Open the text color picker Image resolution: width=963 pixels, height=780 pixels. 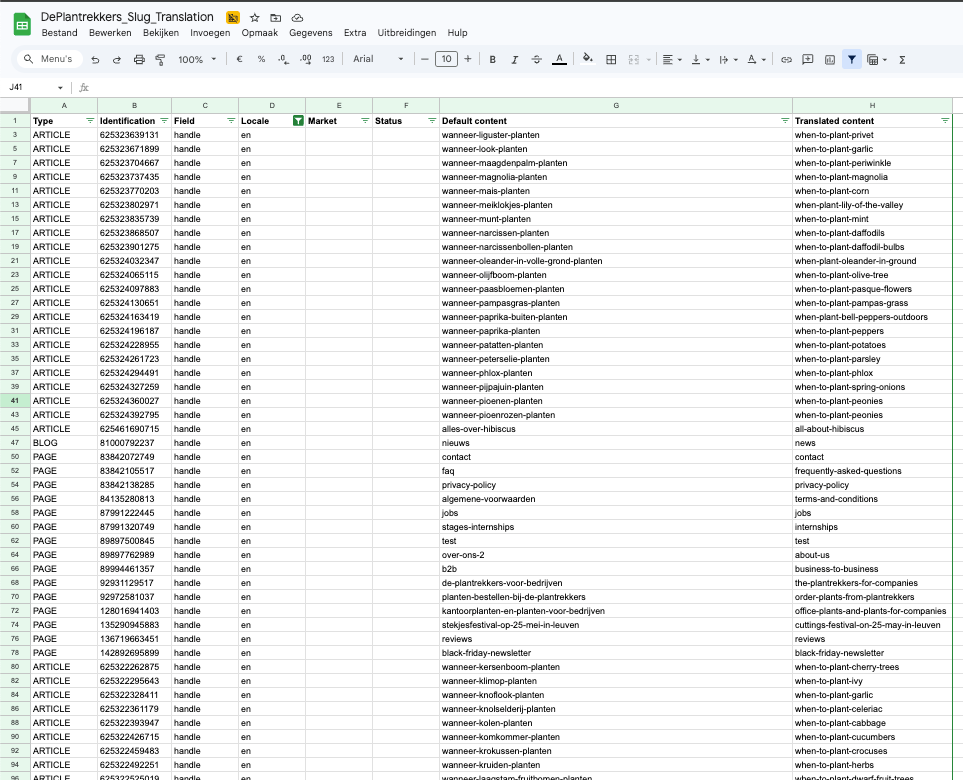(x=559, y=60)
